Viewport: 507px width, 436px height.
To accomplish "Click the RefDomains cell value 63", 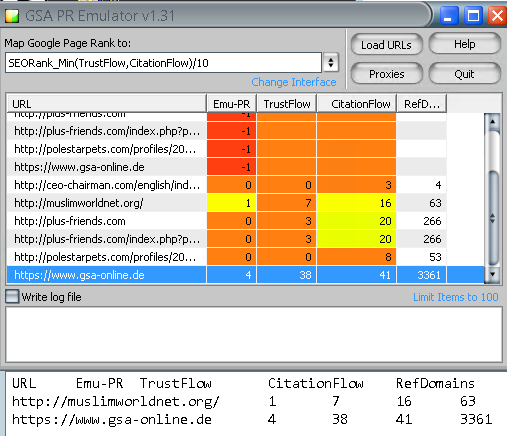I will coord(422,203).
